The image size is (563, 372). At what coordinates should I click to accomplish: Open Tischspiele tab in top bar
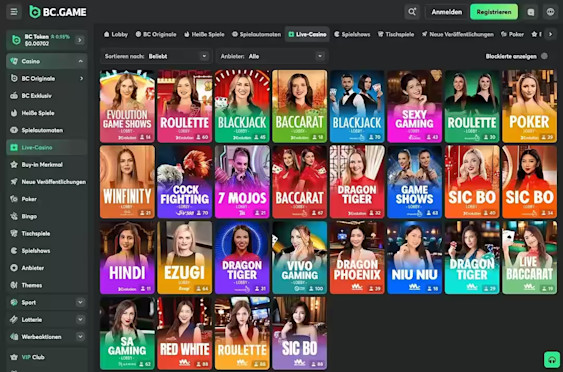click(396, 34)
